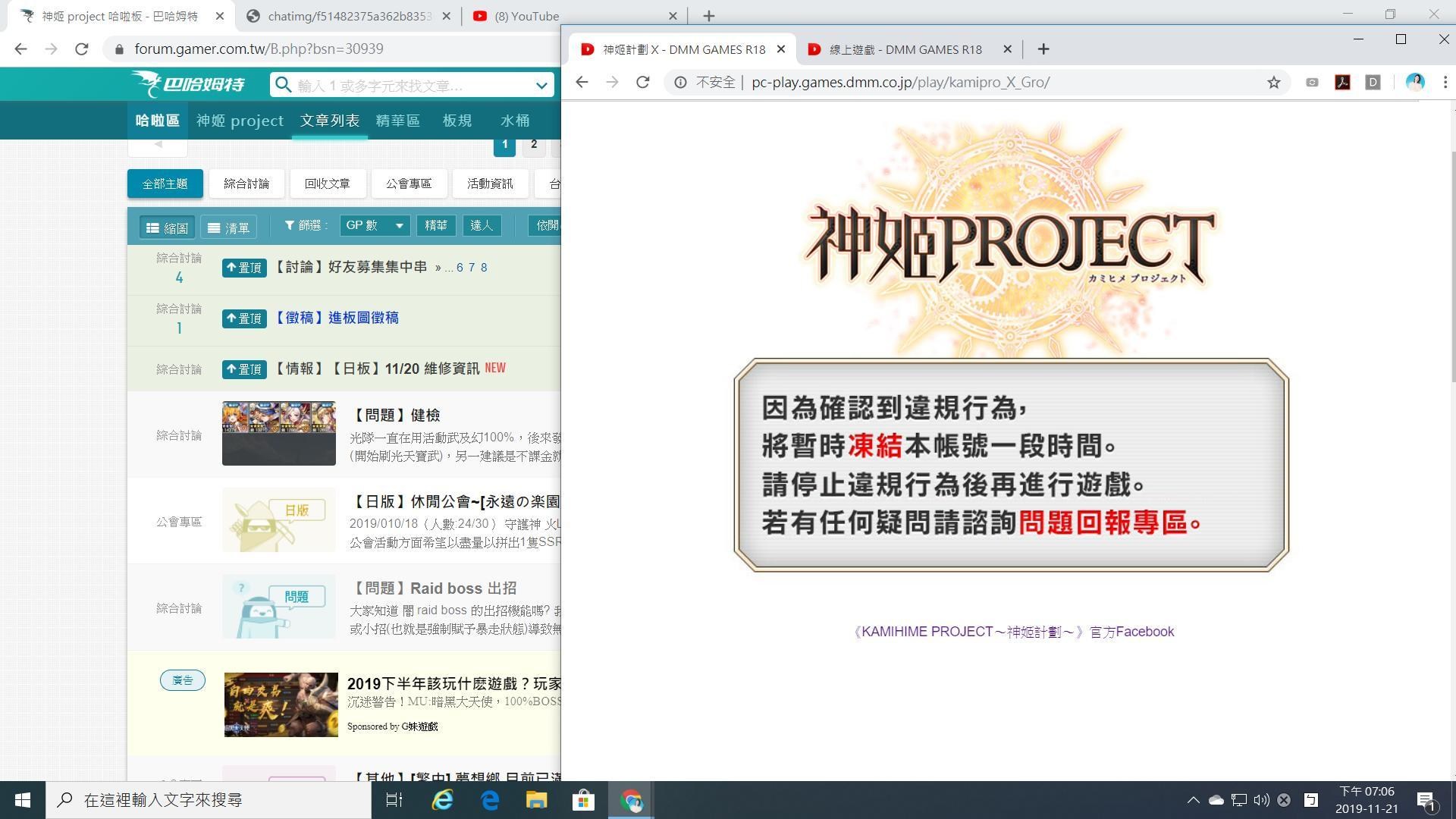Image resolution: width=1456 pixels, height=819 pixels.
Task: Open new tab in DMM GAMES window
Action: [1043, 49]
